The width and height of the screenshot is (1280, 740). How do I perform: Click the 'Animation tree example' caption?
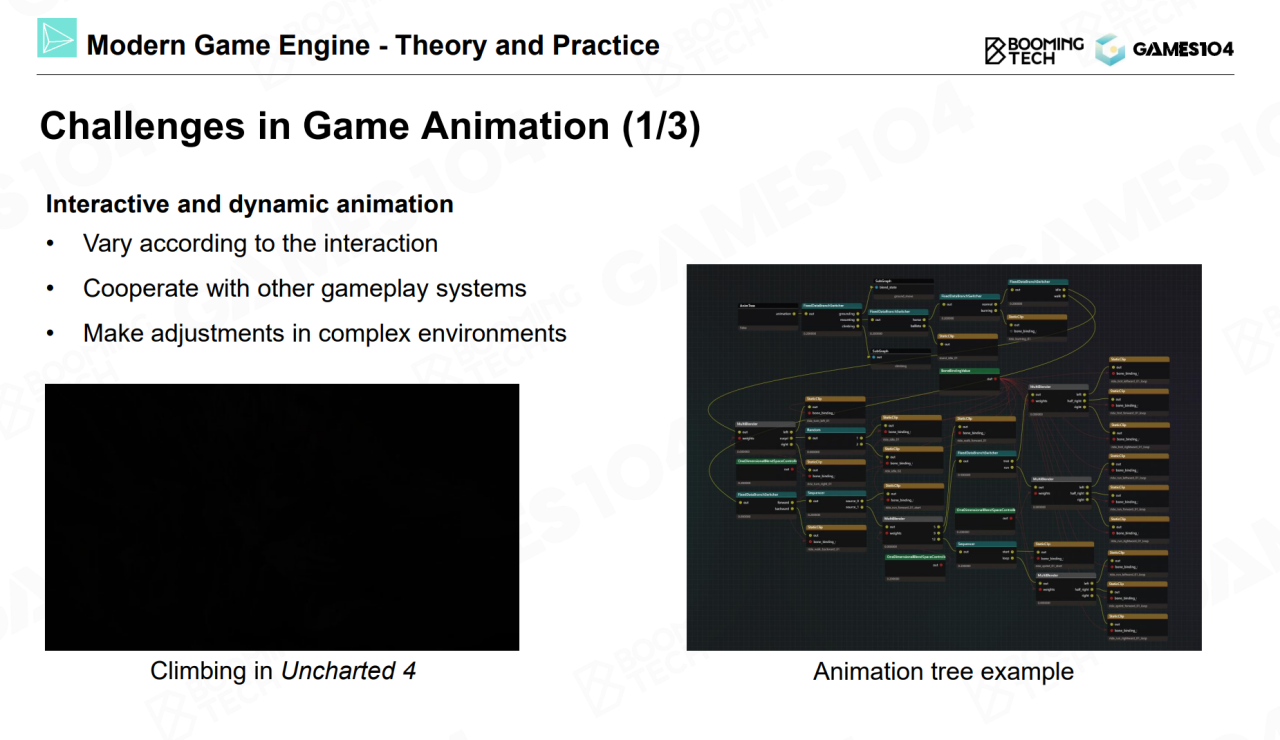point(943,671)
